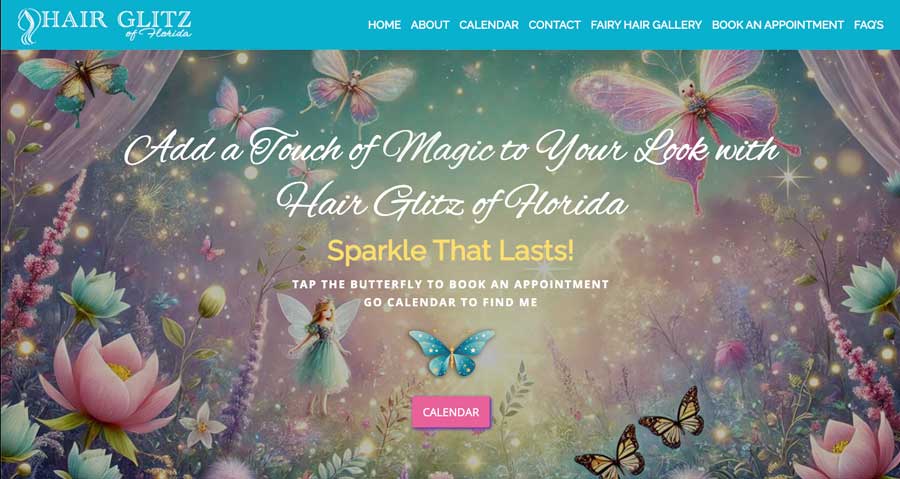Click the pink Calendar button
900x479 pixels.
(x=451, y=412)
